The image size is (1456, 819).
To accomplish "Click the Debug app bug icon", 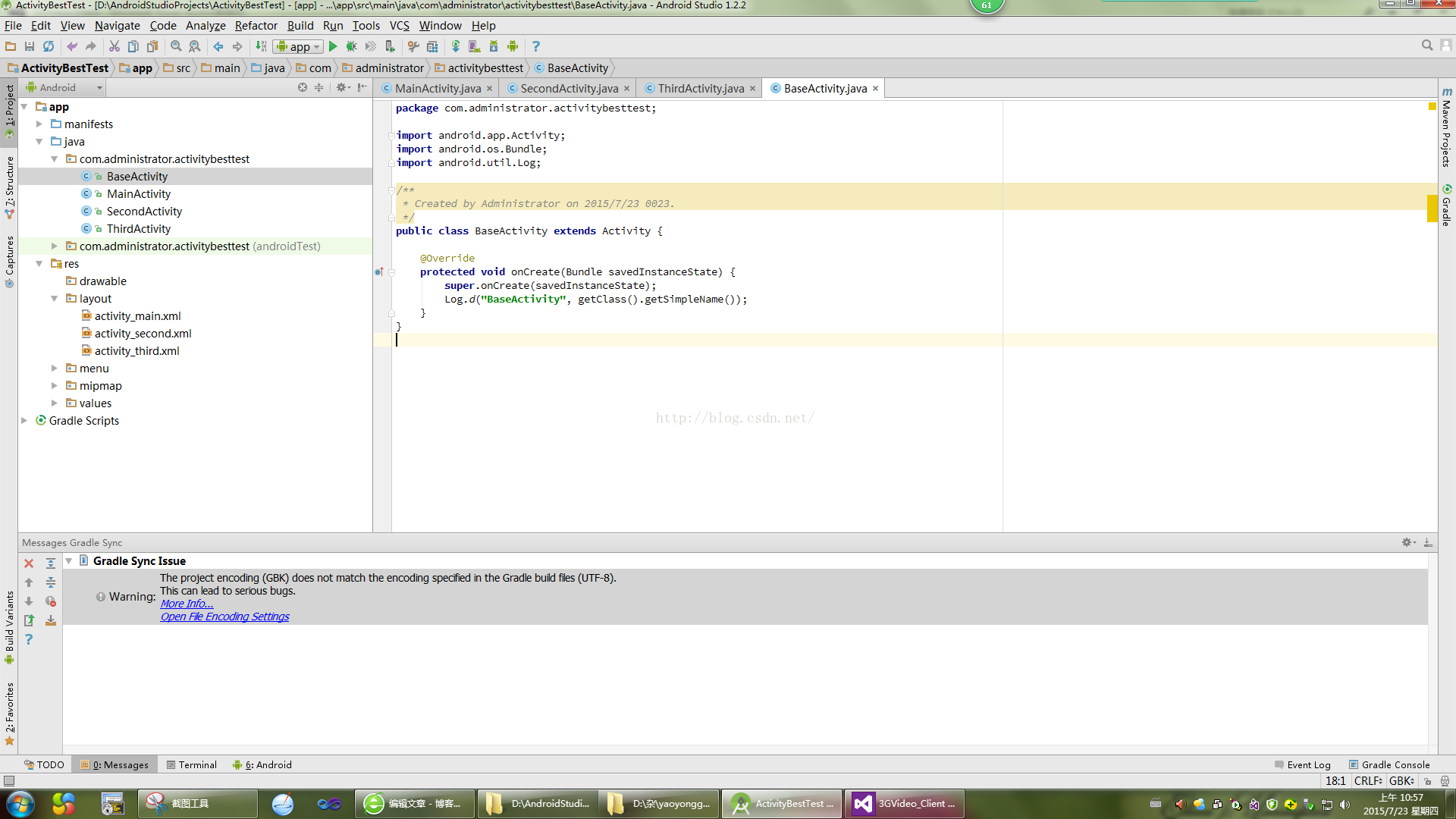I will (x=352, y=46).
